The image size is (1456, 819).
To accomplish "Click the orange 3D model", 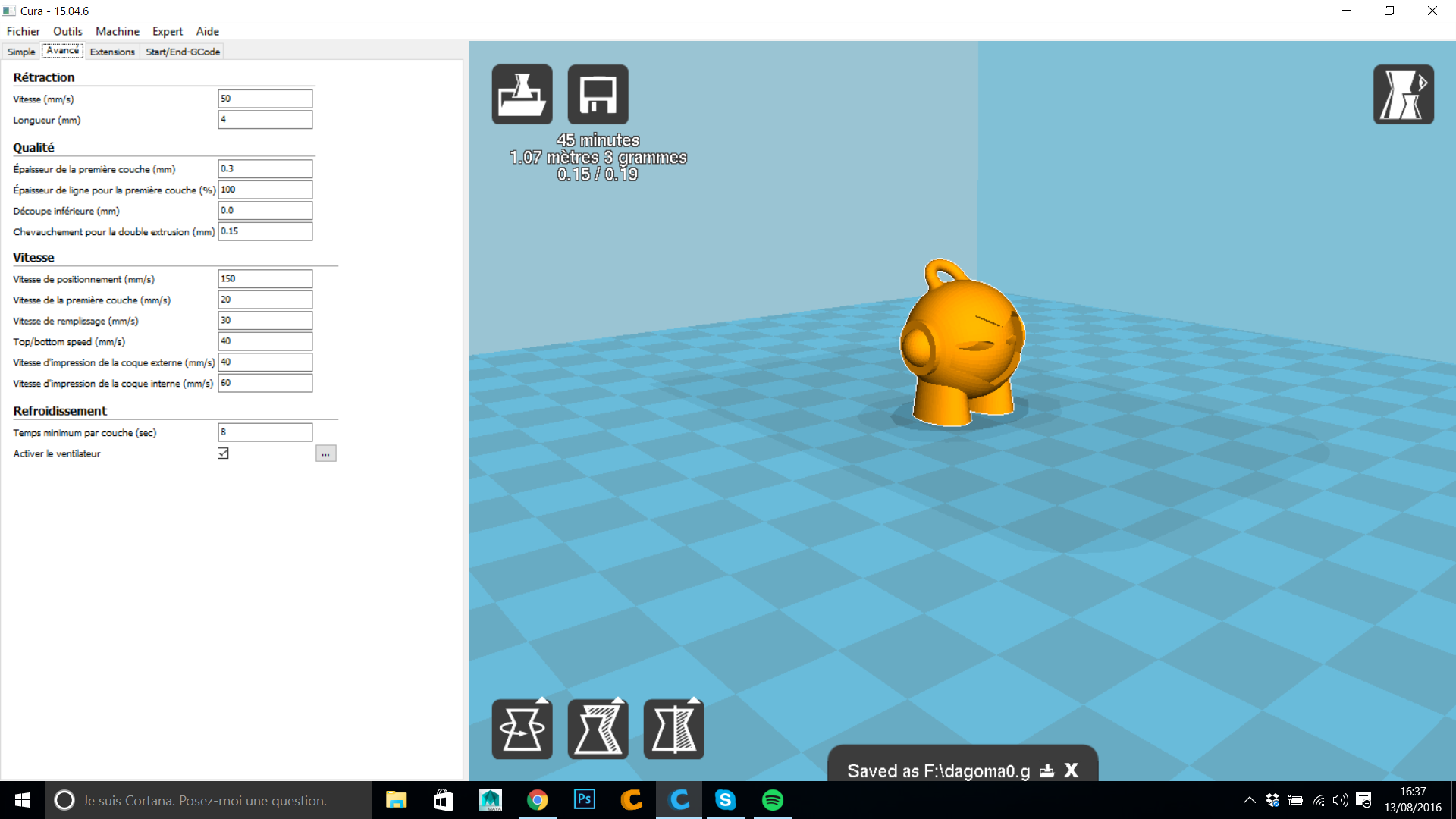I will tap(962, 349).
